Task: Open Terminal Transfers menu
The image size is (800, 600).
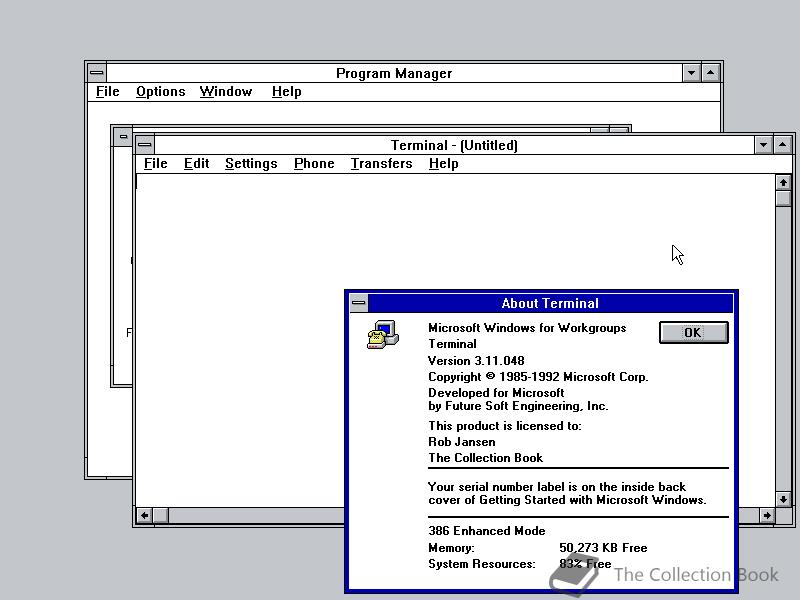Action: [382, 164]
